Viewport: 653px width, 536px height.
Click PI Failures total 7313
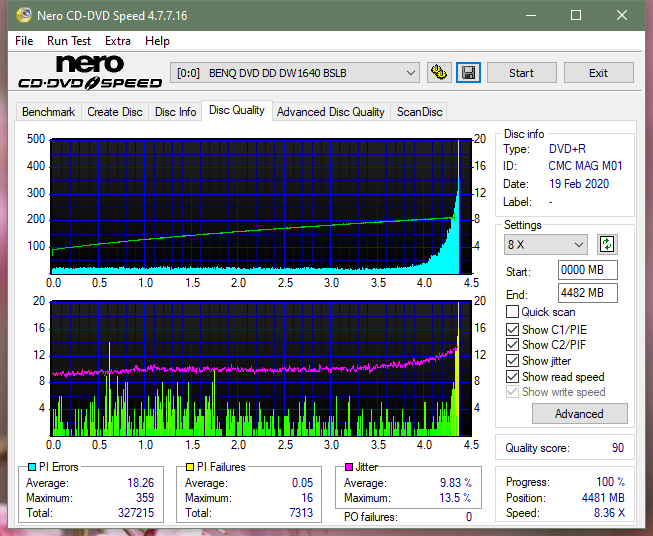tap(301, 512)
